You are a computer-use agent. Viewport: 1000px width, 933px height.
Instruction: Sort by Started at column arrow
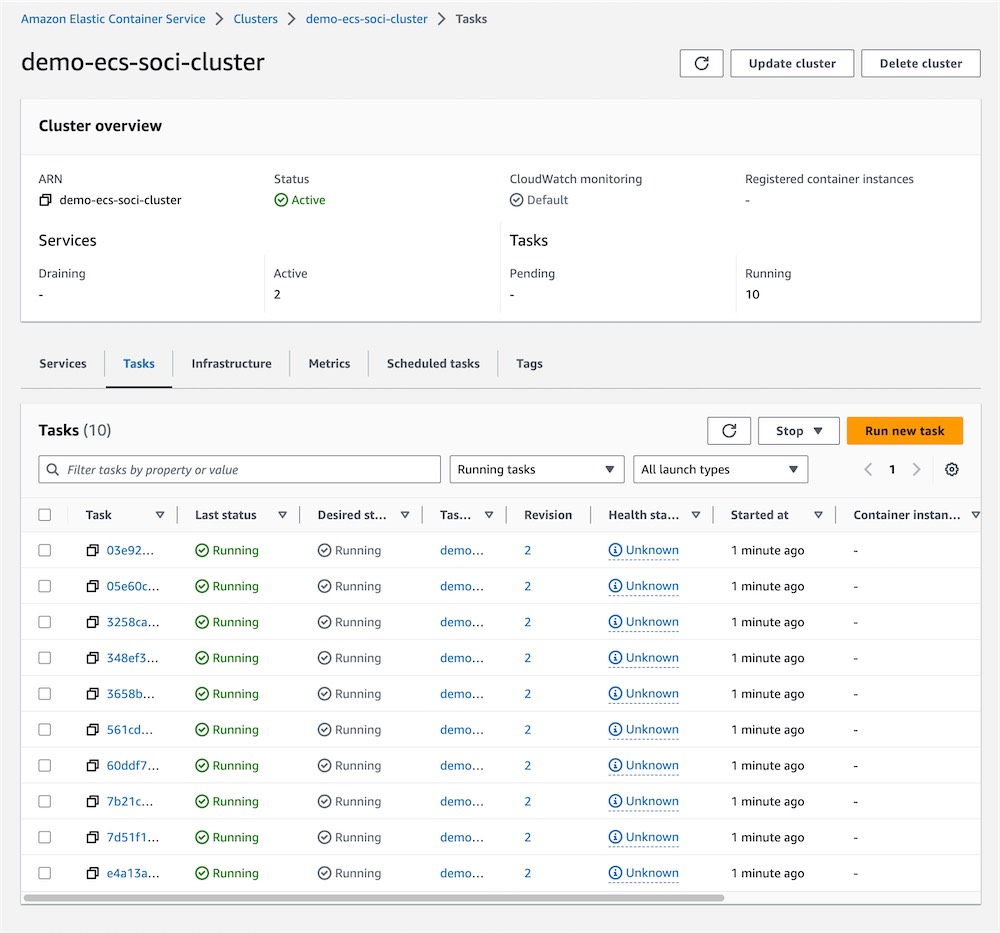(818, 515)
